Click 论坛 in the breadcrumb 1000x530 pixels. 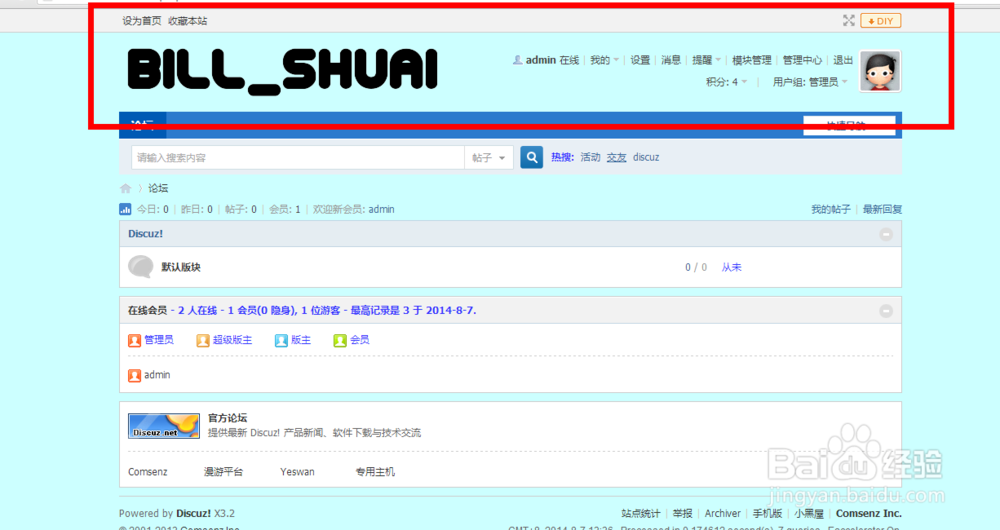click(x=158, y=188)
